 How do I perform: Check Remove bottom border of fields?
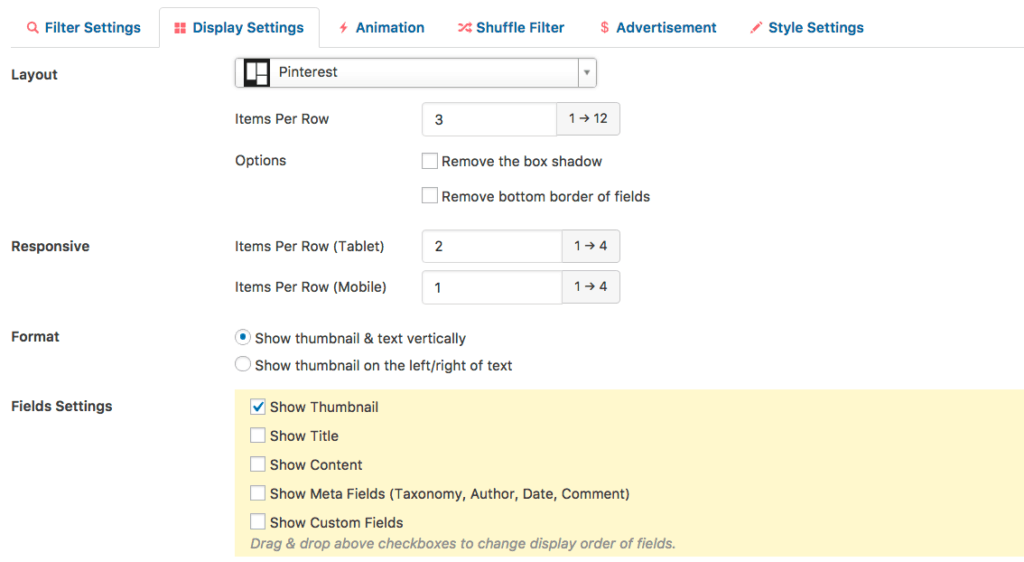[x=430, y=197]
